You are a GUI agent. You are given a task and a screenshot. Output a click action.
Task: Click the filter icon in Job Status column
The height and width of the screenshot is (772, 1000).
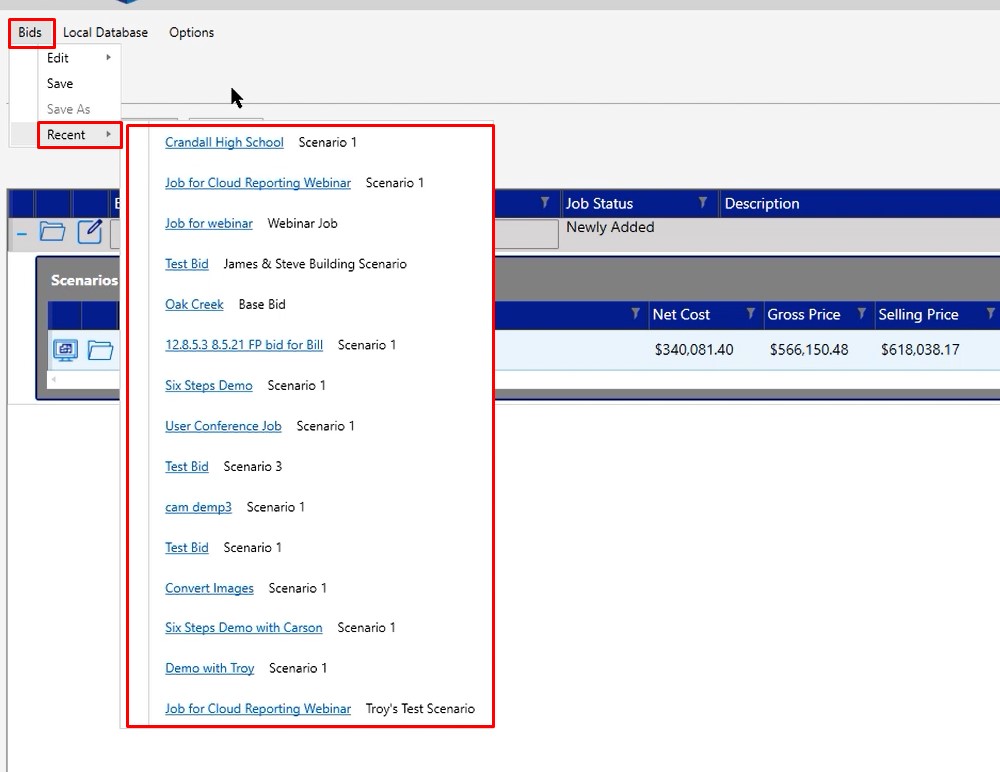(704, 203)
